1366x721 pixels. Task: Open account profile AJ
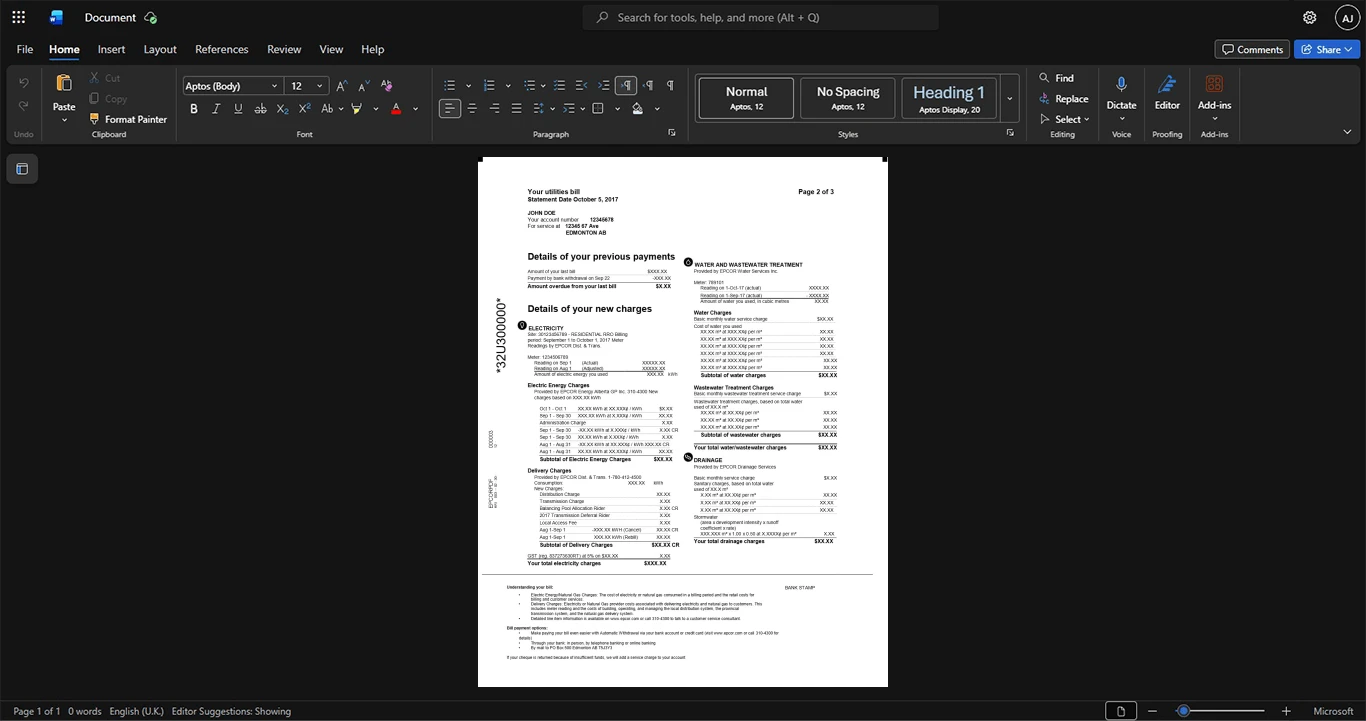click(1348, 17)
